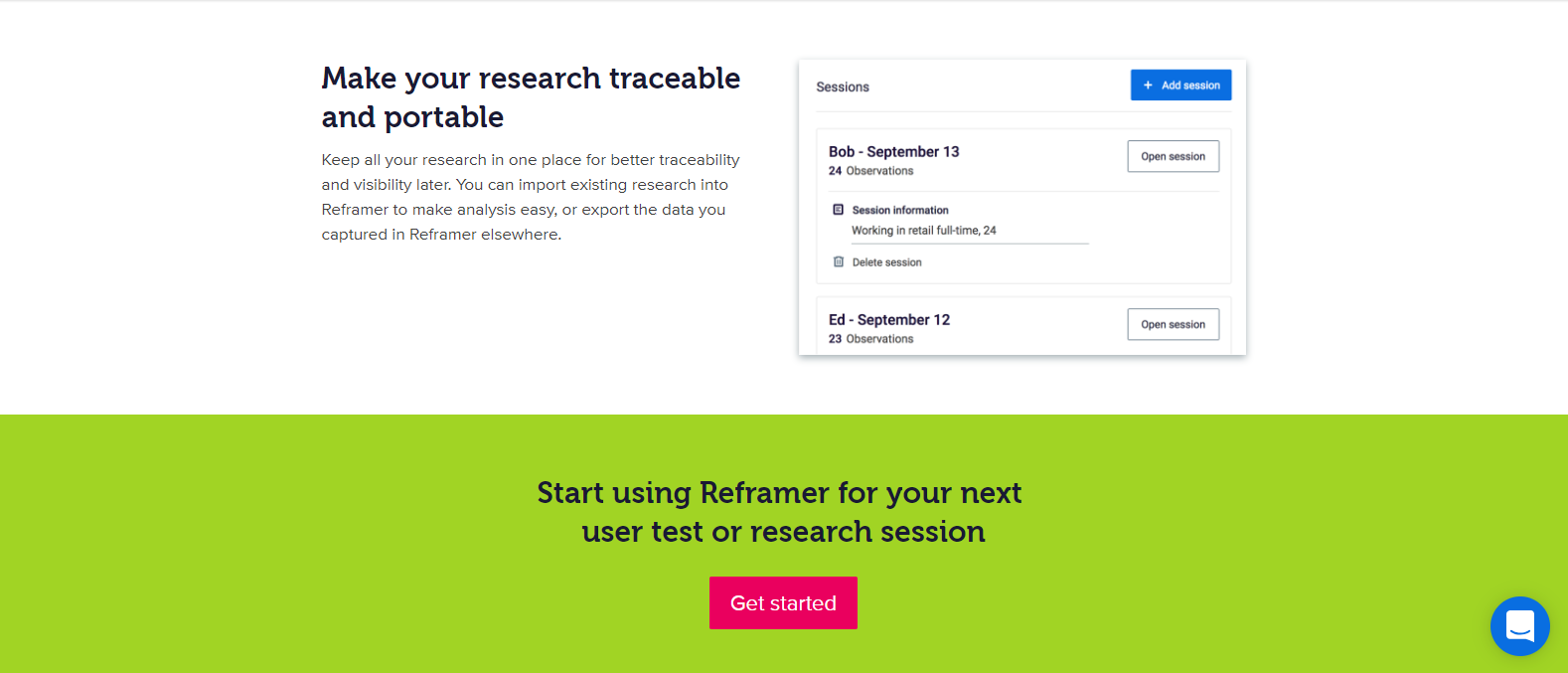Click the paragraph about importing existing research
This screenshot has width=1568, height=673.
(531, 197)
